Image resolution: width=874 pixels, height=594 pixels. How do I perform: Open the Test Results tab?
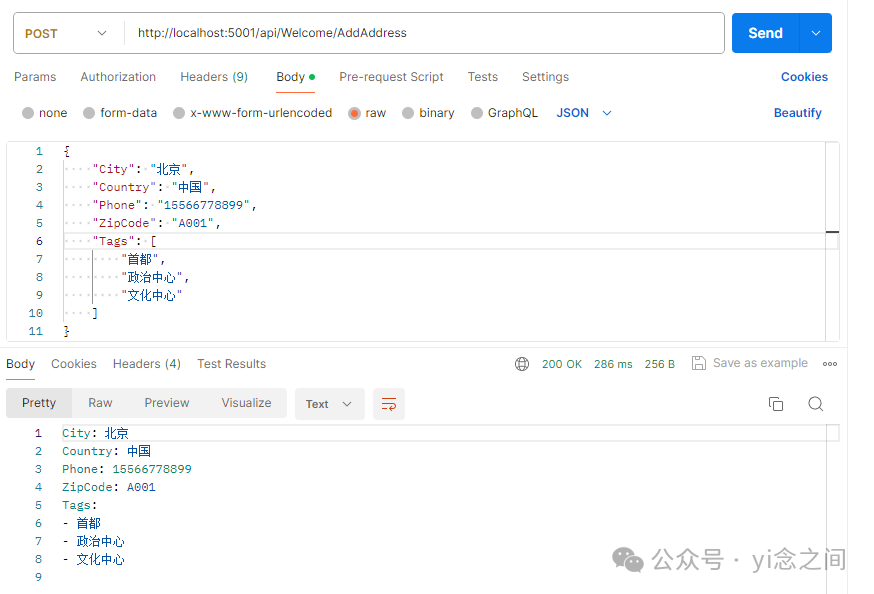click(x=231, y=364)
